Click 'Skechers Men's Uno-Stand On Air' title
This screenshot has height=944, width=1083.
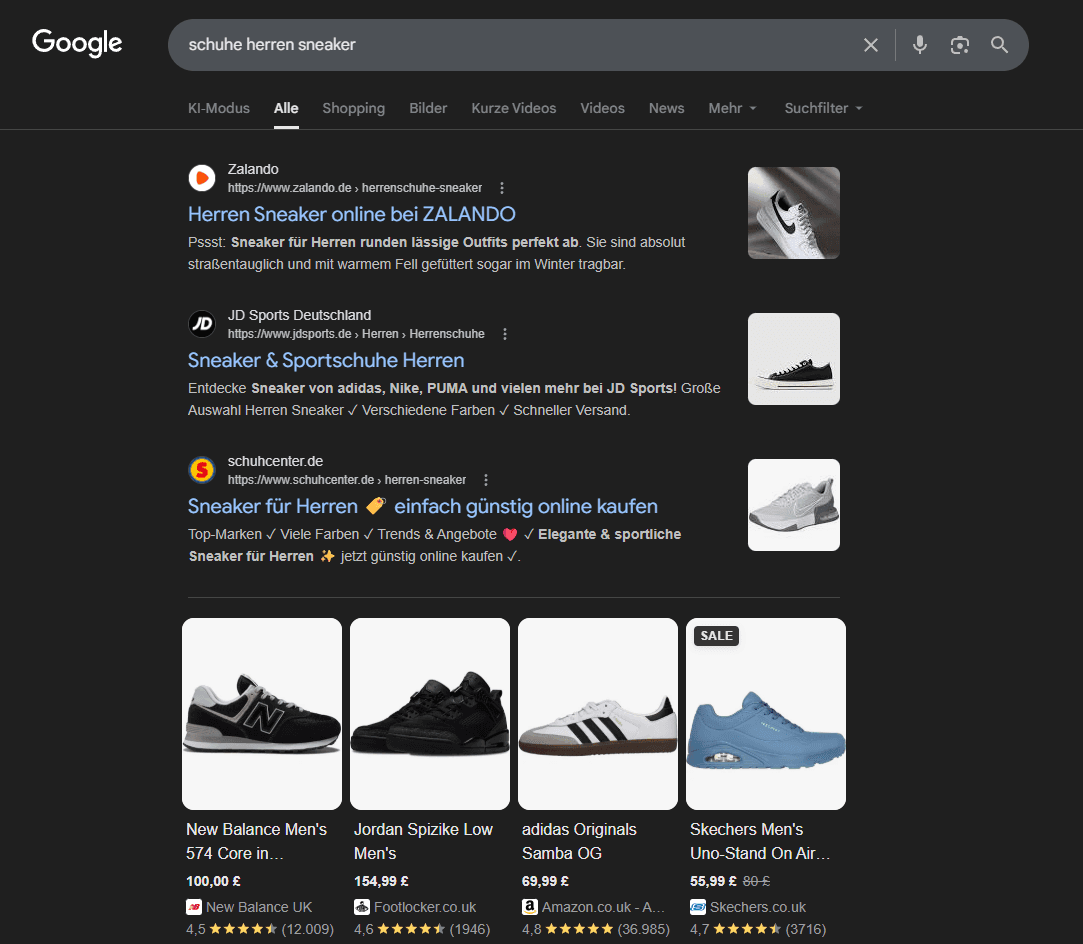coord(760,841)
